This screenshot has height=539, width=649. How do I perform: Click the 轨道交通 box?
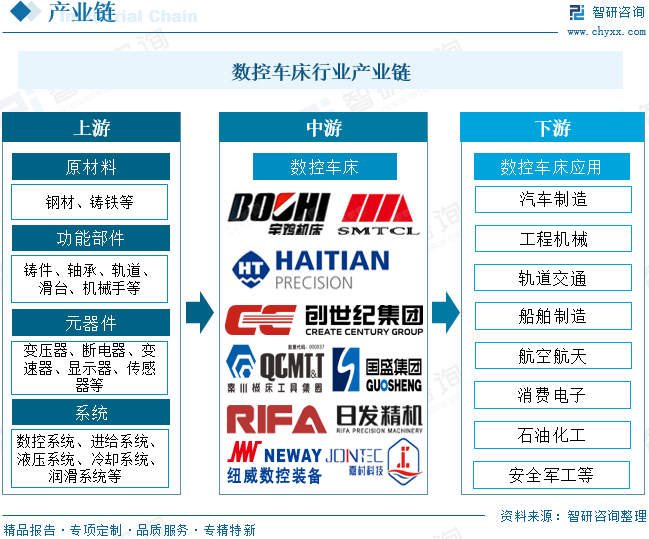(x=553, y=277)
